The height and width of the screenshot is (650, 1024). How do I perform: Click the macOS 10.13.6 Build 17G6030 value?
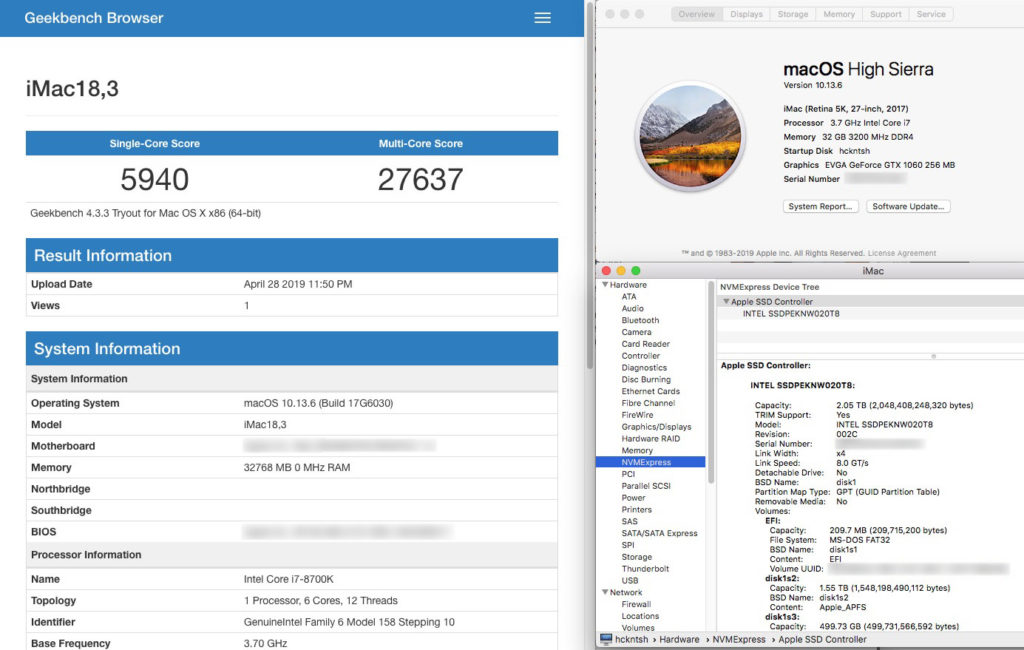pyautogui.click(x=319, y=403)
